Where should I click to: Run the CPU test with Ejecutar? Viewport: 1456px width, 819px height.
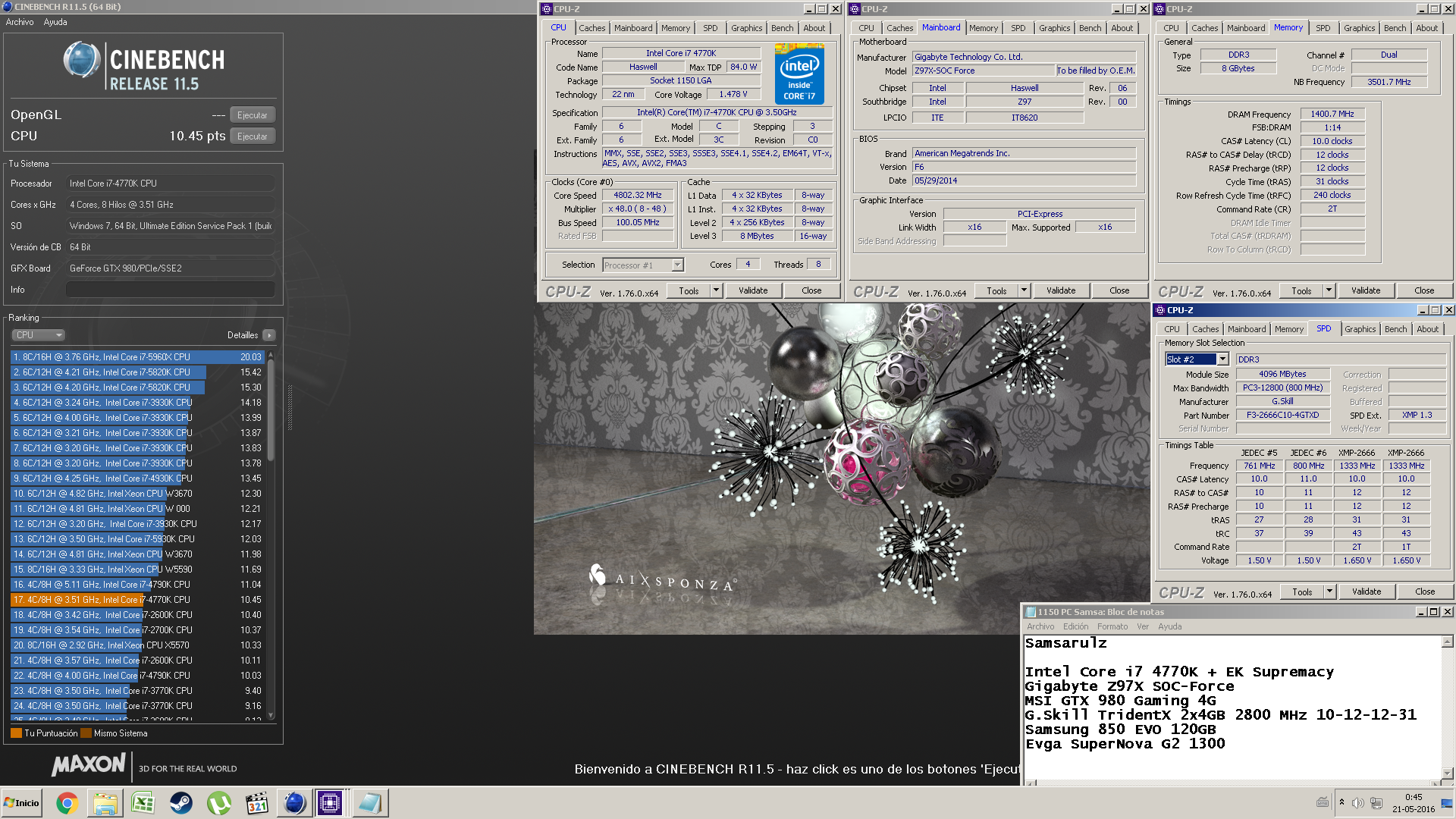click(x=253, y=136)
